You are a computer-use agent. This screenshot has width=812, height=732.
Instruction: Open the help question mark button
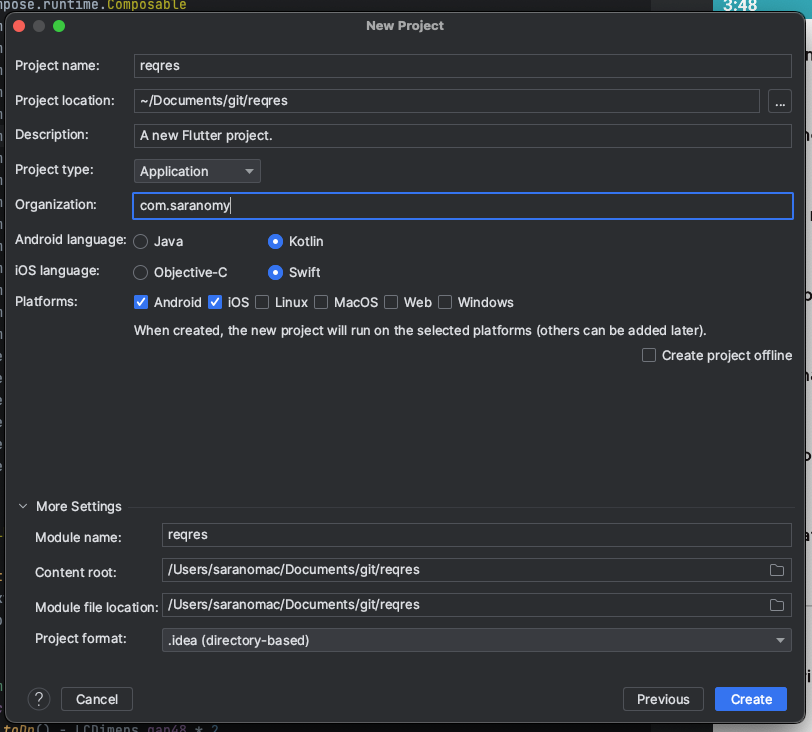click(x=39, y=699)
